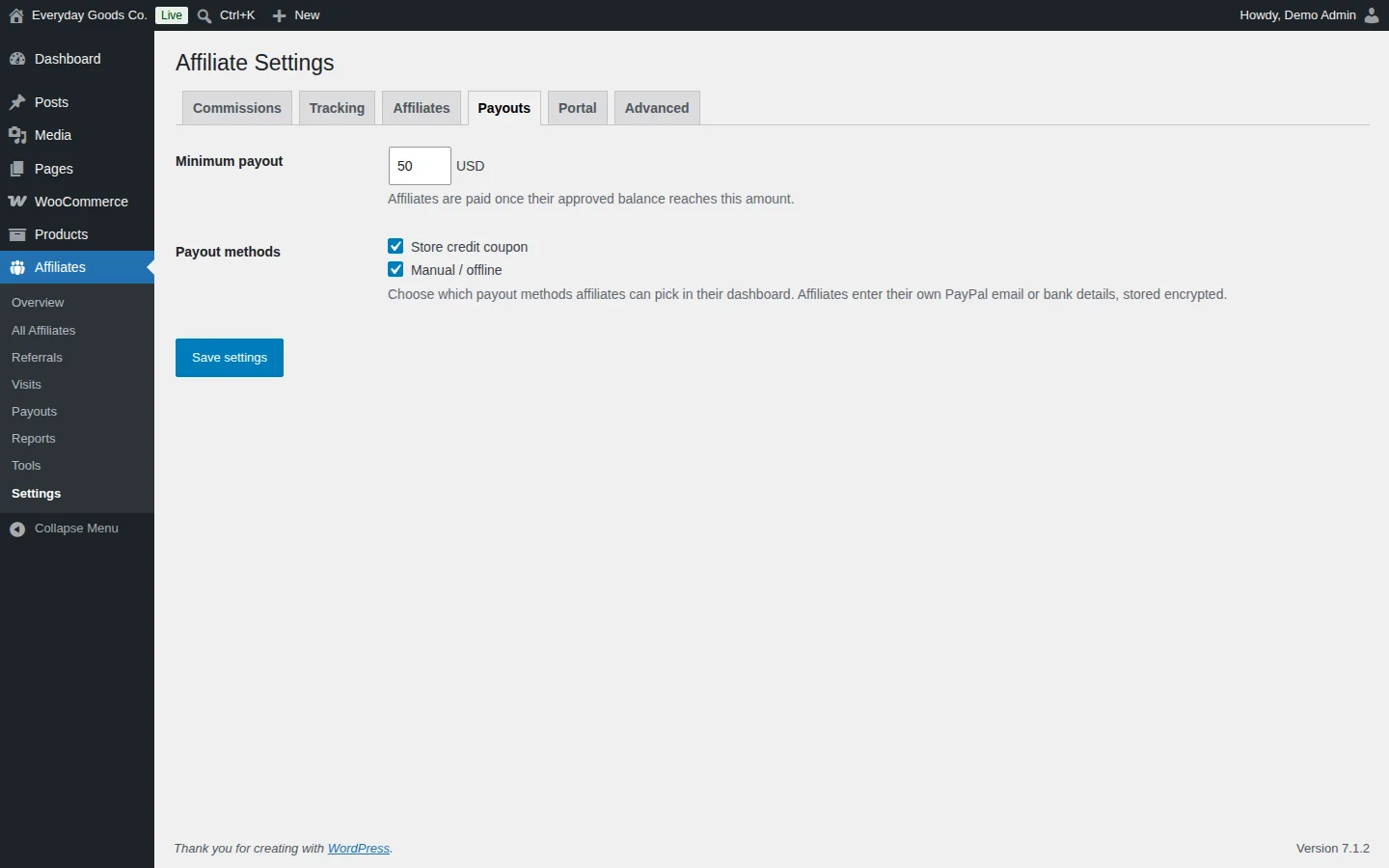Toggle the Manual / offline checkbox
Screen dimensions: 1389x868
[395, 269]
